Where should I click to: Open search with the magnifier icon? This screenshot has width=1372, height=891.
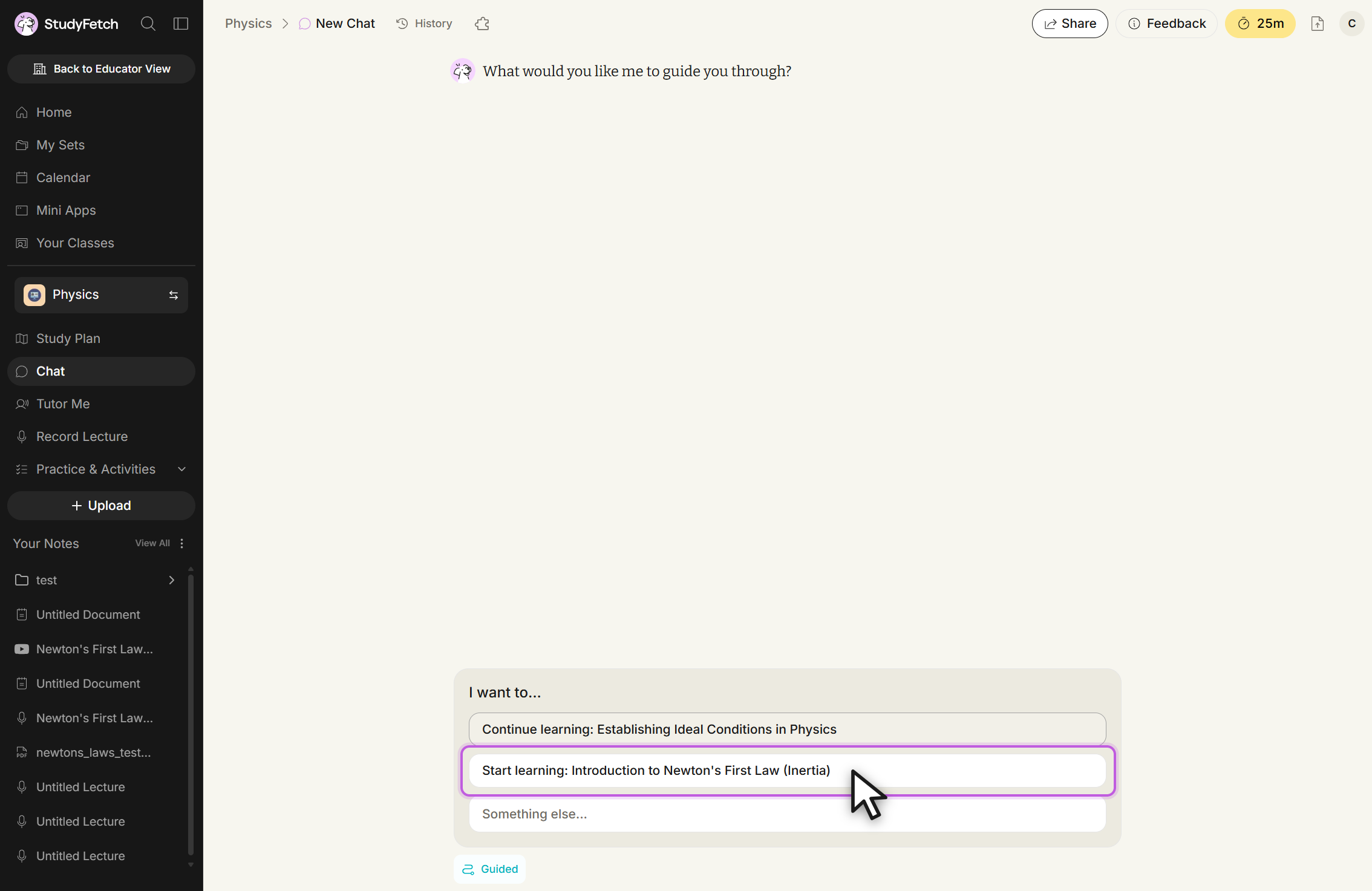[148, 24]
